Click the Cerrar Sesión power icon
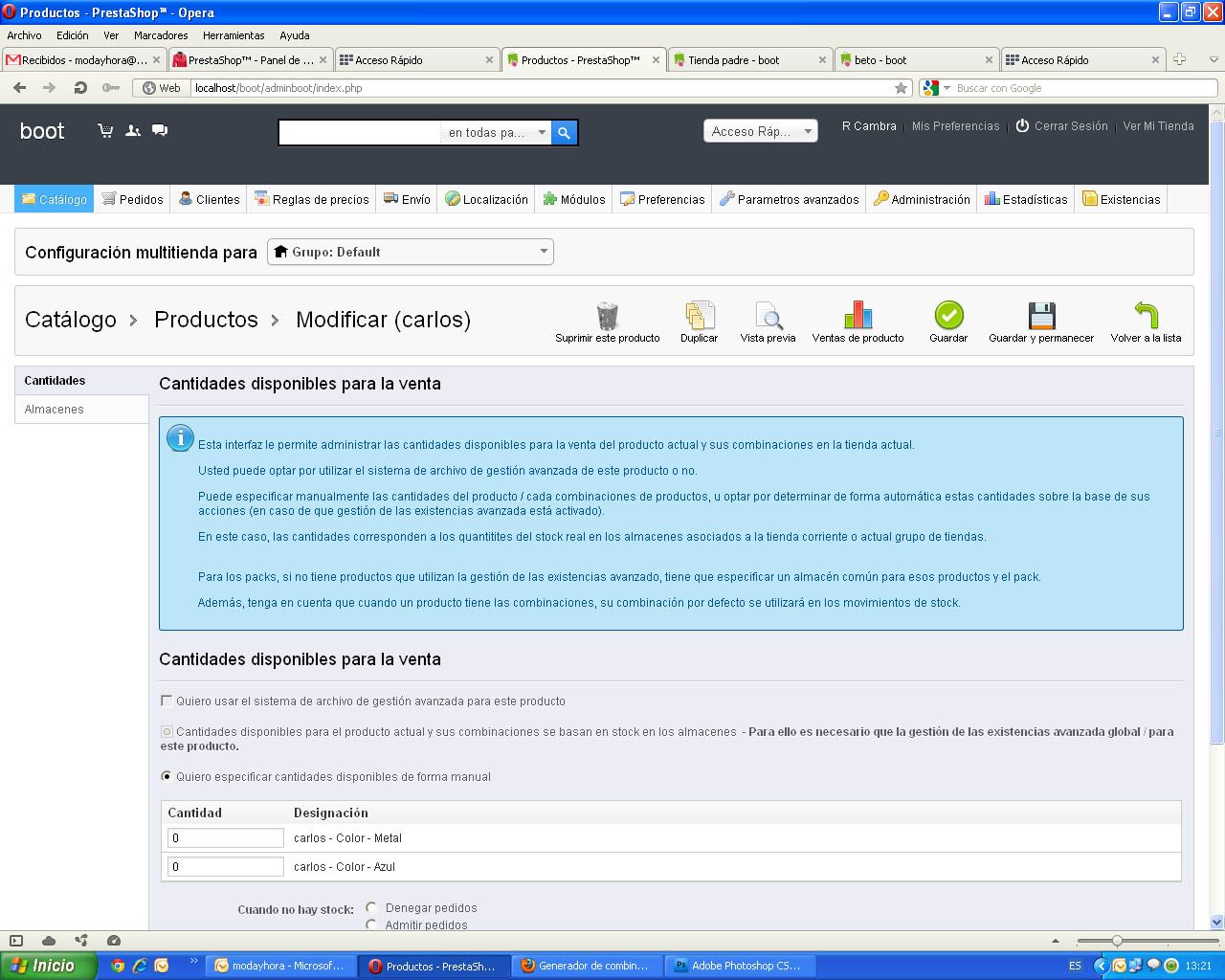The height and width of the screenshot is (980, 1225). point(1022,125)
